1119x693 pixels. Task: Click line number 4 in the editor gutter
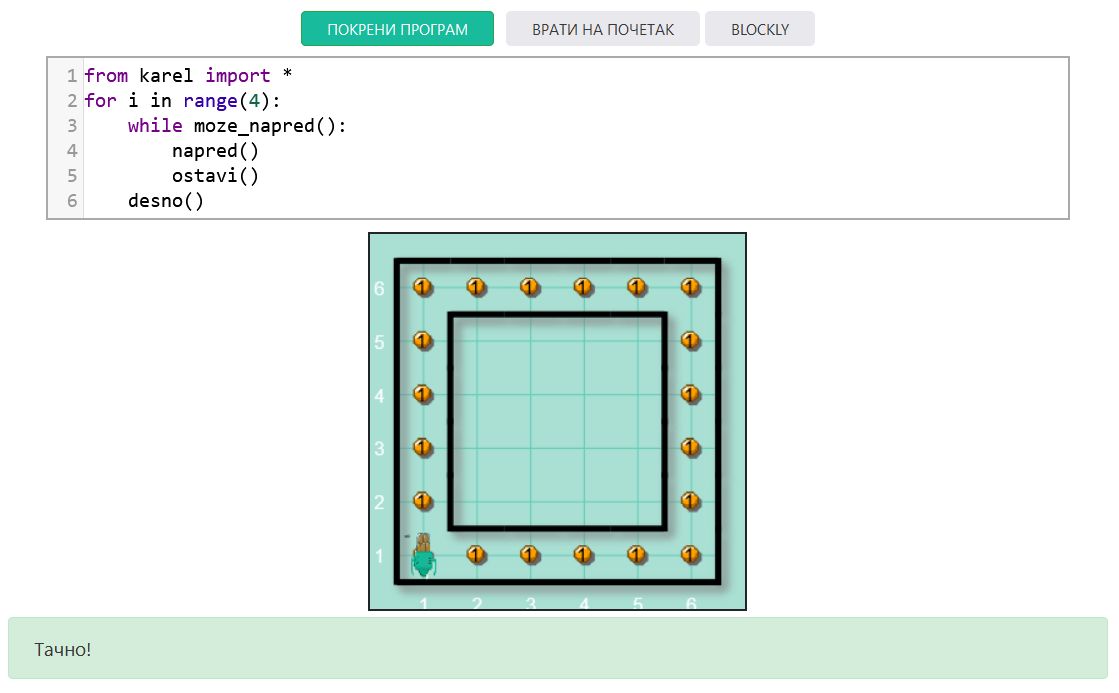coord(71,151)
